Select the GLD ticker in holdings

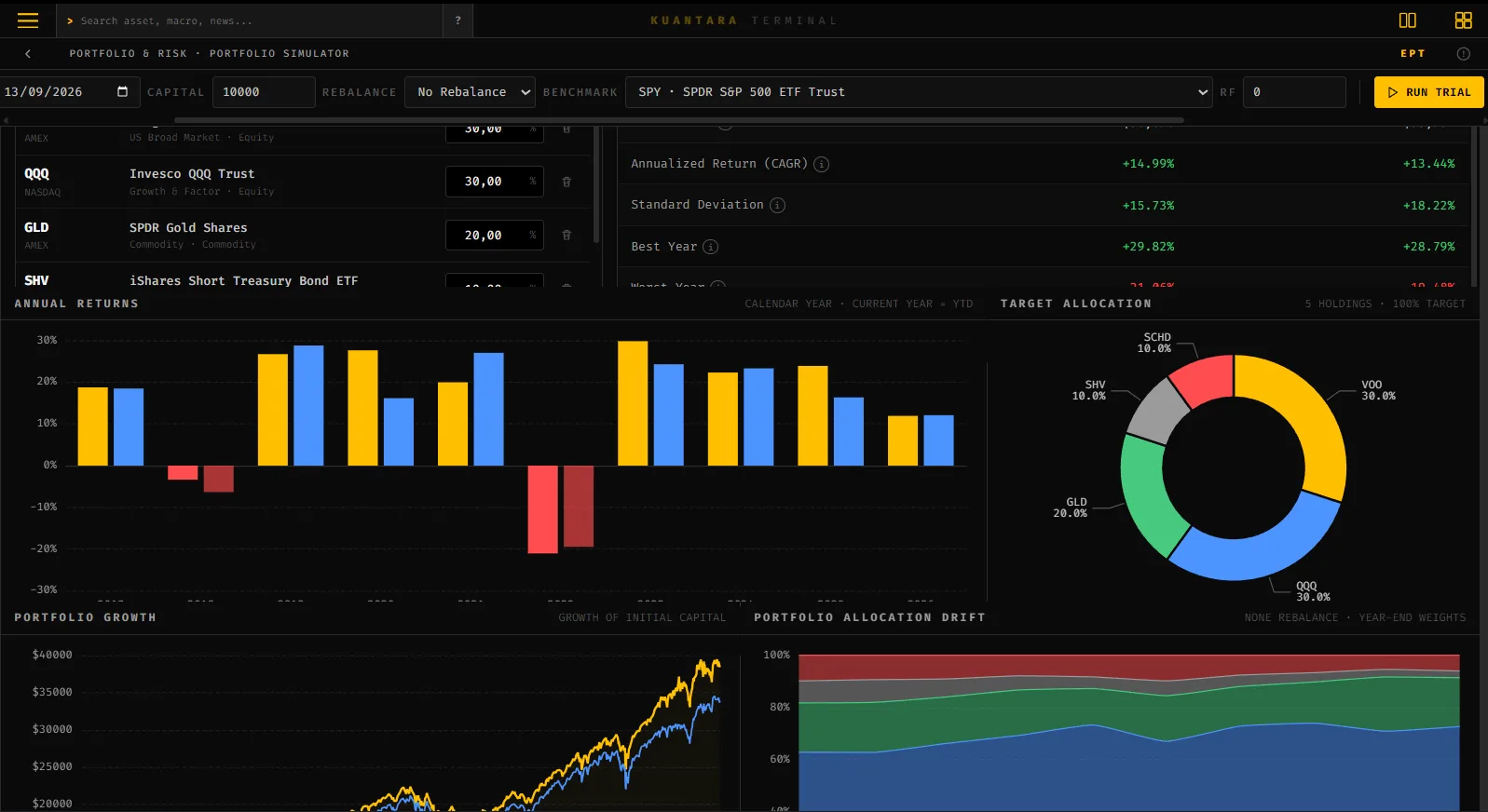pyautogui.click(x=36, y=227)
